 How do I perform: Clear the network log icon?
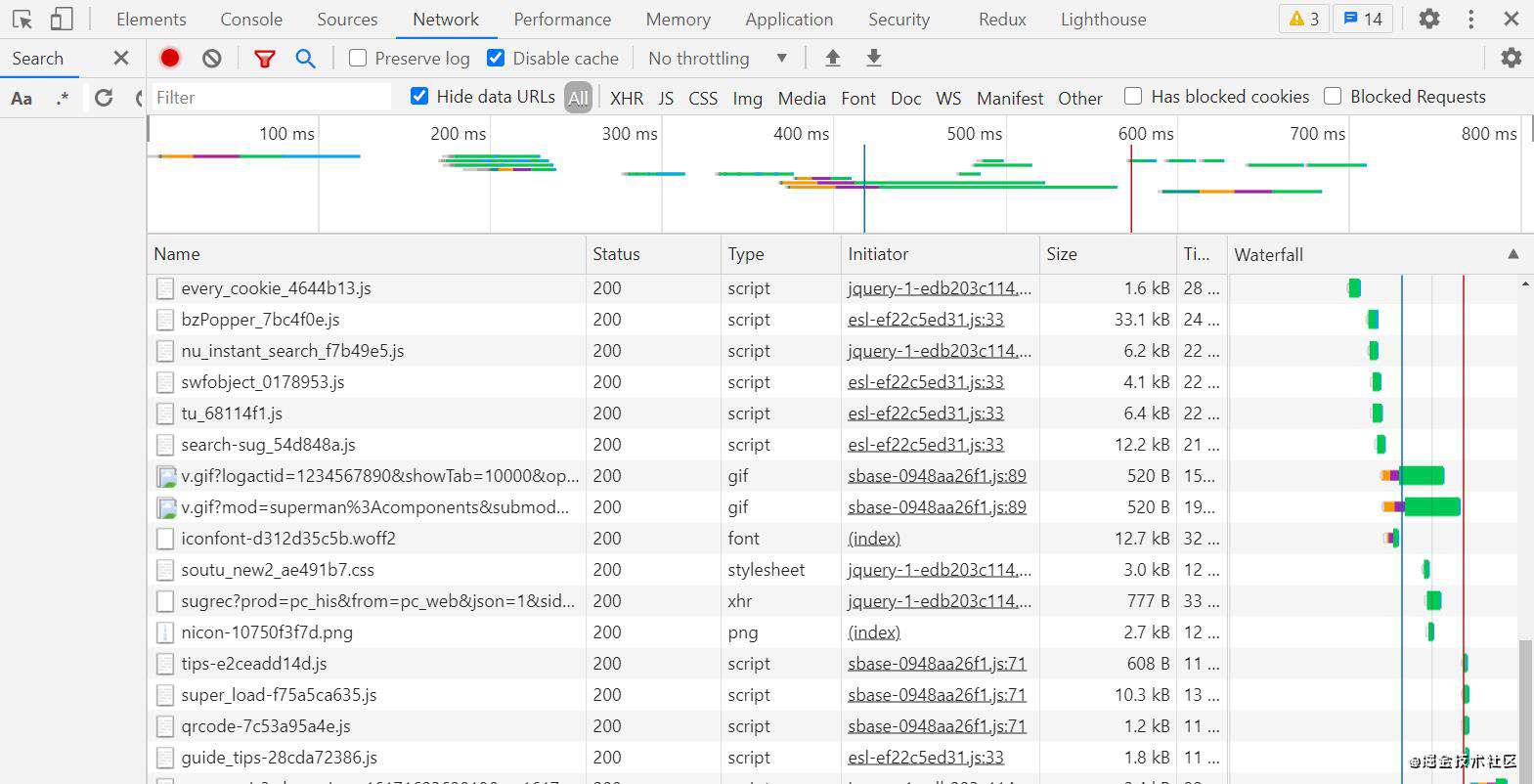[212, 59]
